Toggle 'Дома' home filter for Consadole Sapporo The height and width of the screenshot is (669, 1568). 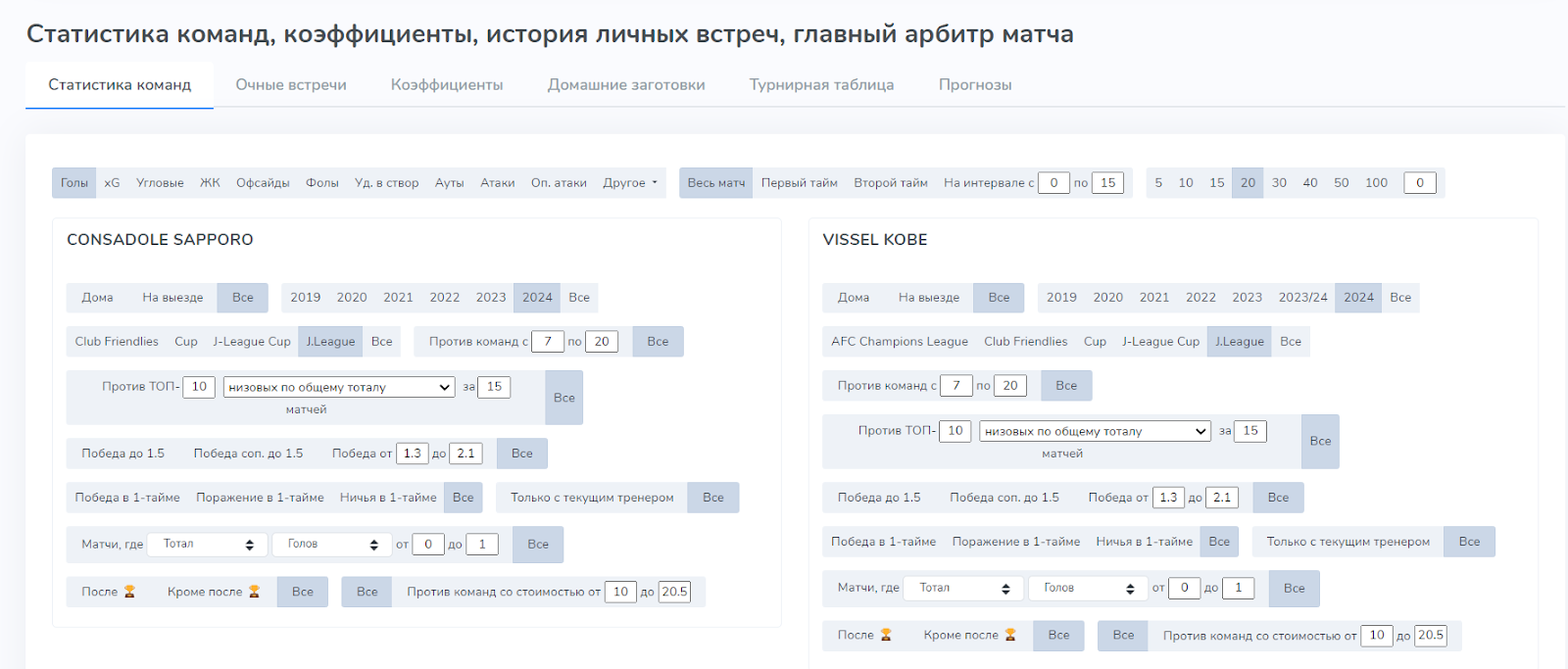[97, 298]
